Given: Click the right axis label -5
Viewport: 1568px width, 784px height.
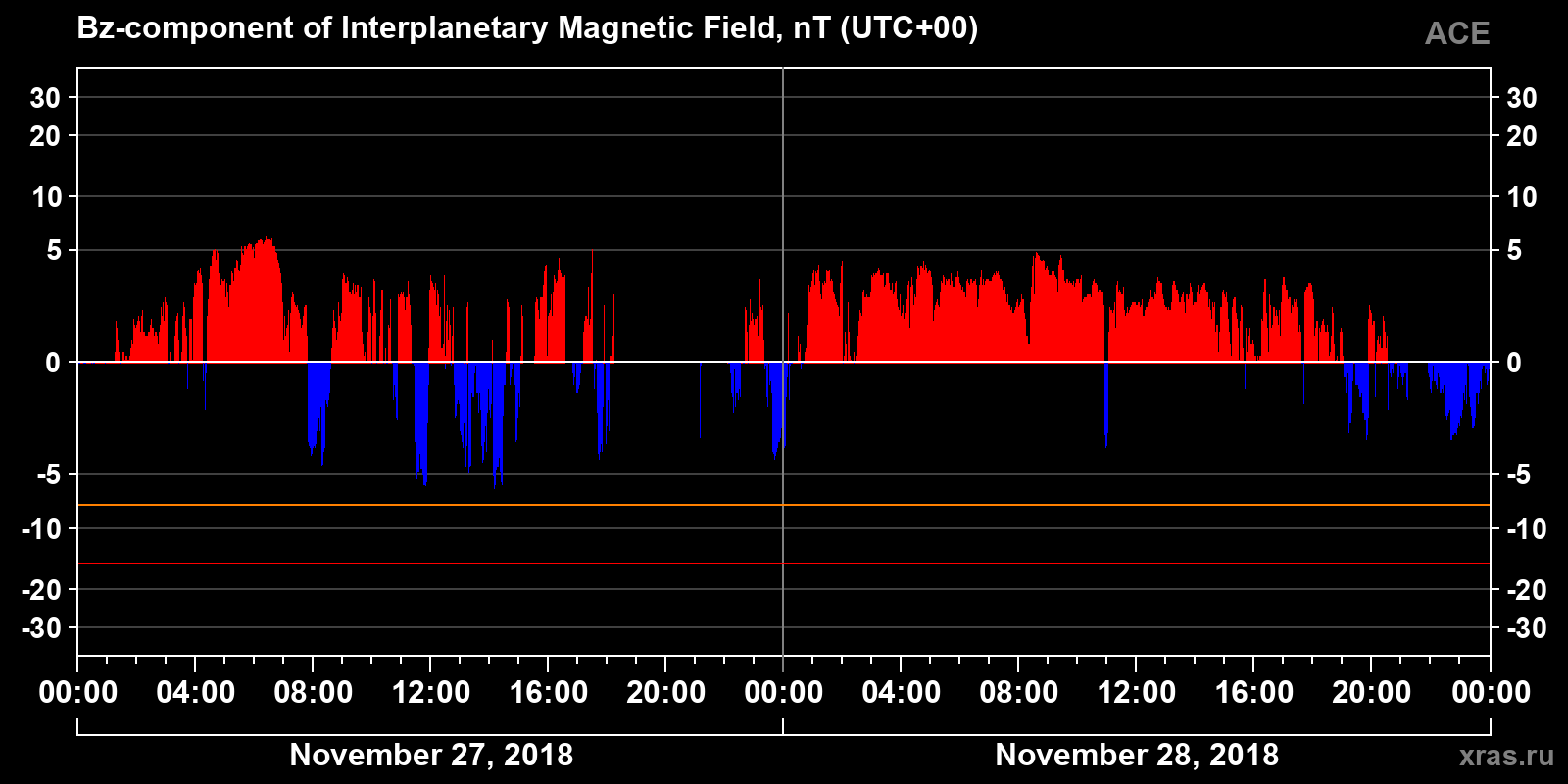Looking at the screenshot, I should coord(1518,475).
